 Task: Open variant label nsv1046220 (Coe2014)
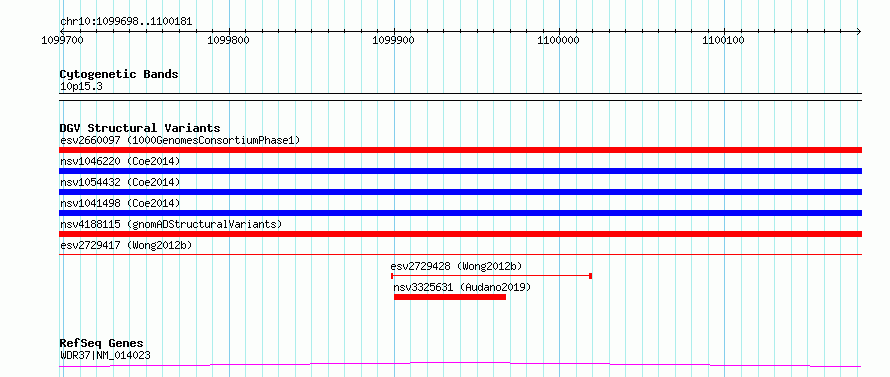click(x=120, y=161)
